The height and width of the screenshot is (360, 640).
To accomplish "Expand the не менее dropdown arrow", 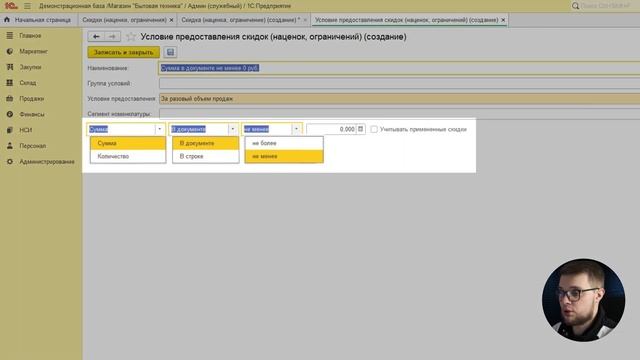I will [x=296, y=129].
